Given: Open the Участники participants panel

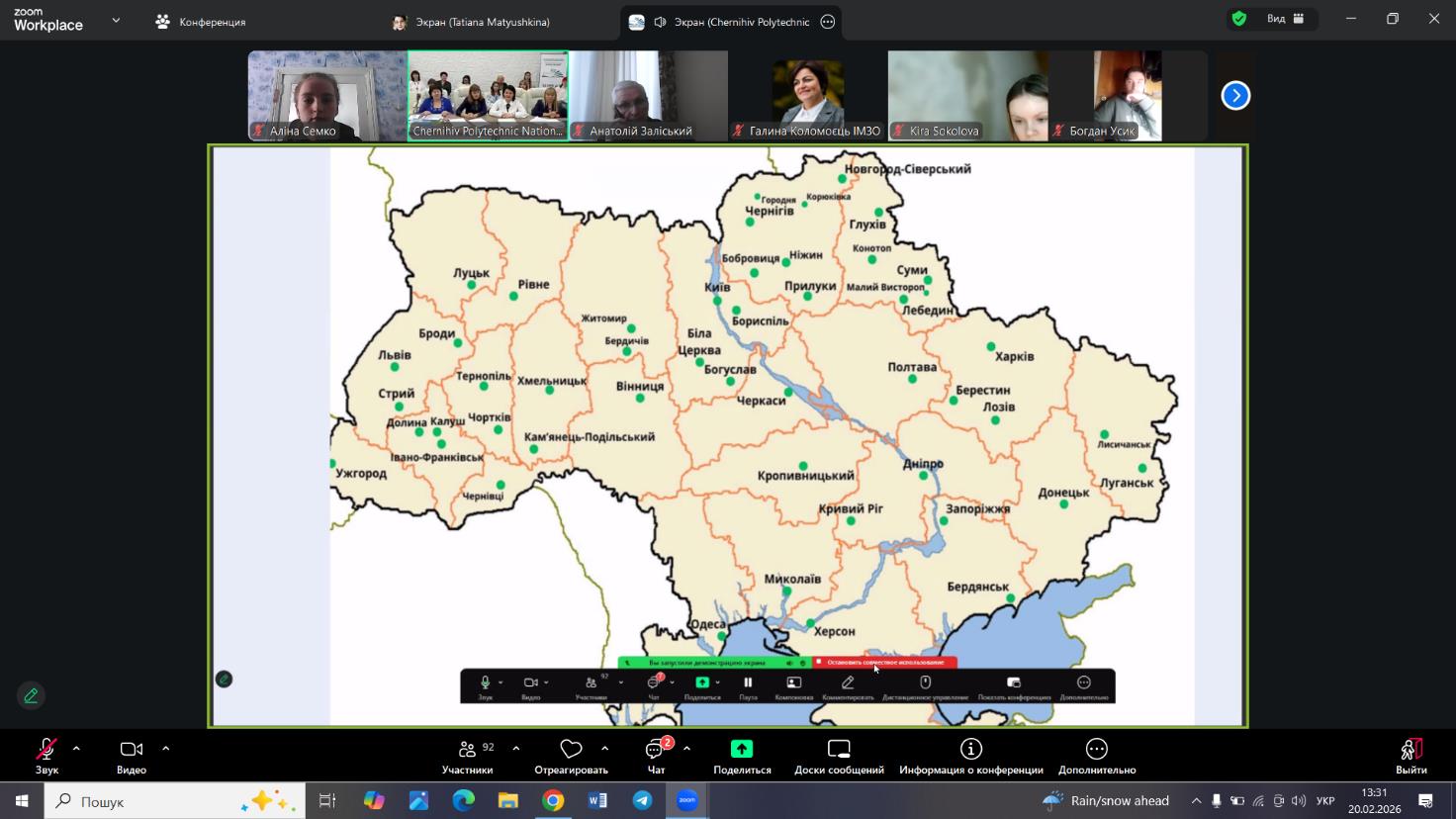Looking at the screenshot, I should [467, 756].
